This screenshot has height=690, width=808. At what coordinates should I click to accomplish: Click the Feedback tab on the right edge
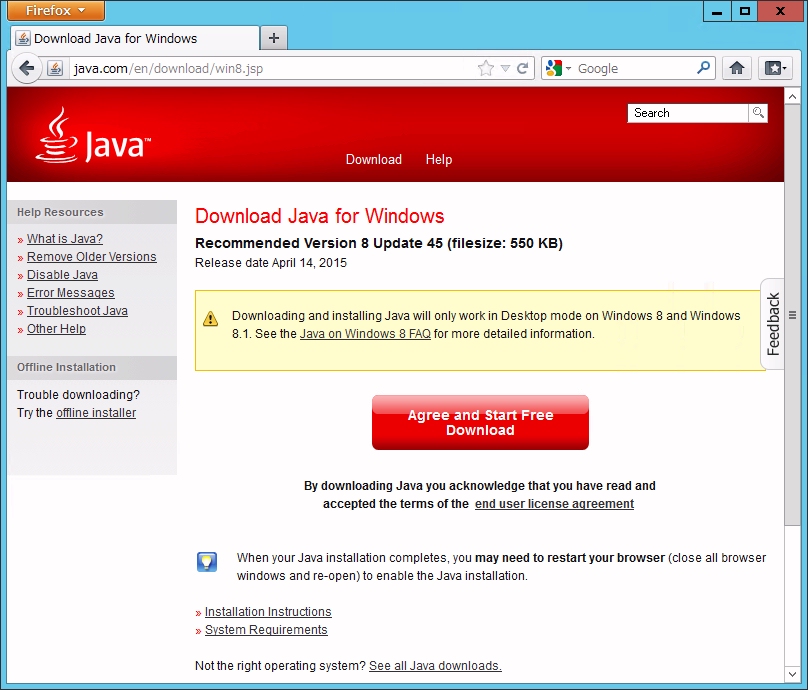[x=771, y=323]
